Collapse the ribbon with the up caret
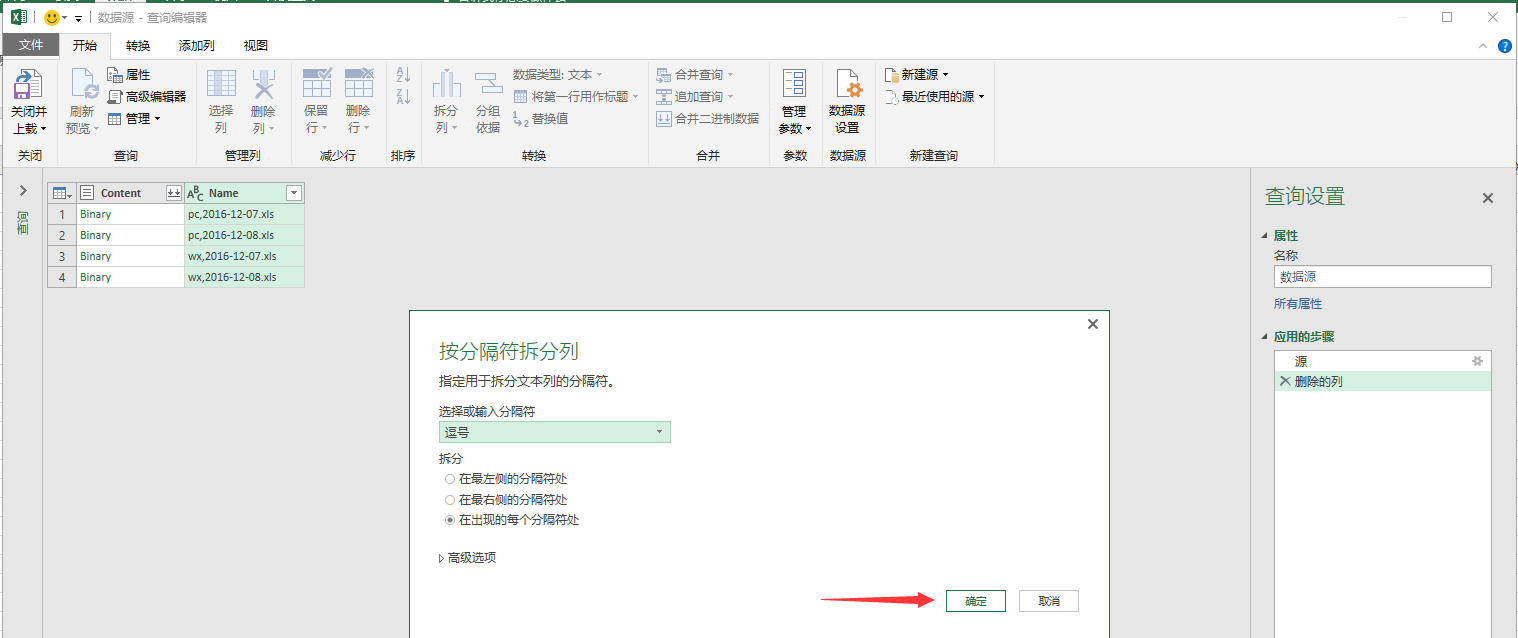The image size is (1518, 638). (1483, 46)
